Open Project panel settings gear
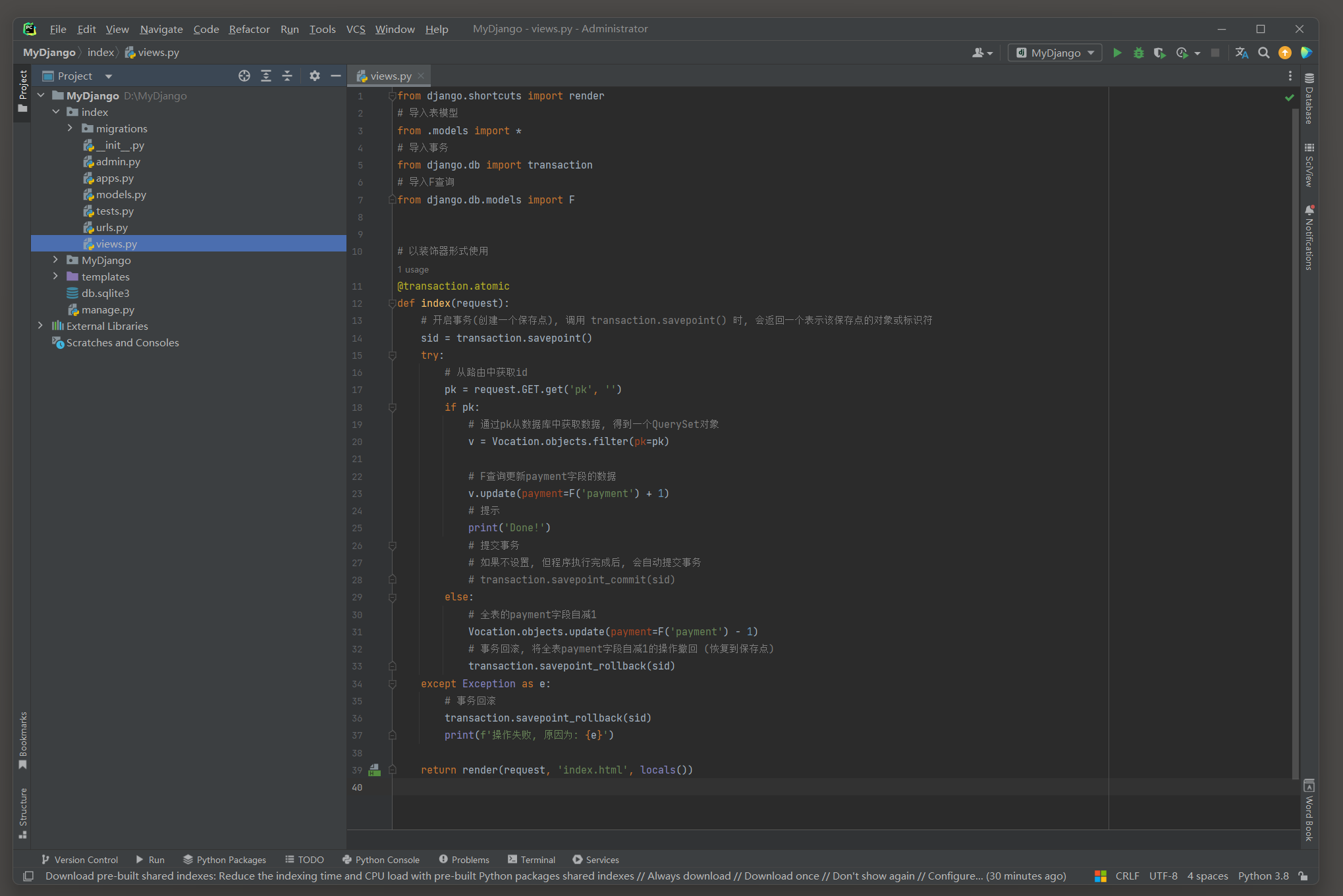The width and height of the screenshot is (1343, 896). coord(315,76)
